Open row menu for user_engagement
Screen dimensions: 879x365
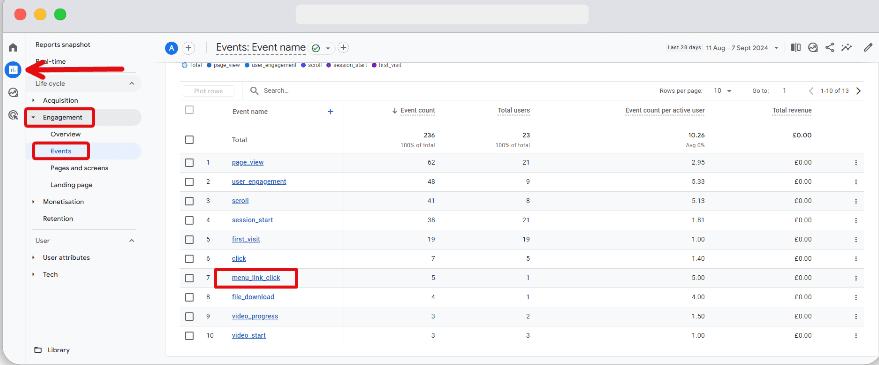click(855, 182)
